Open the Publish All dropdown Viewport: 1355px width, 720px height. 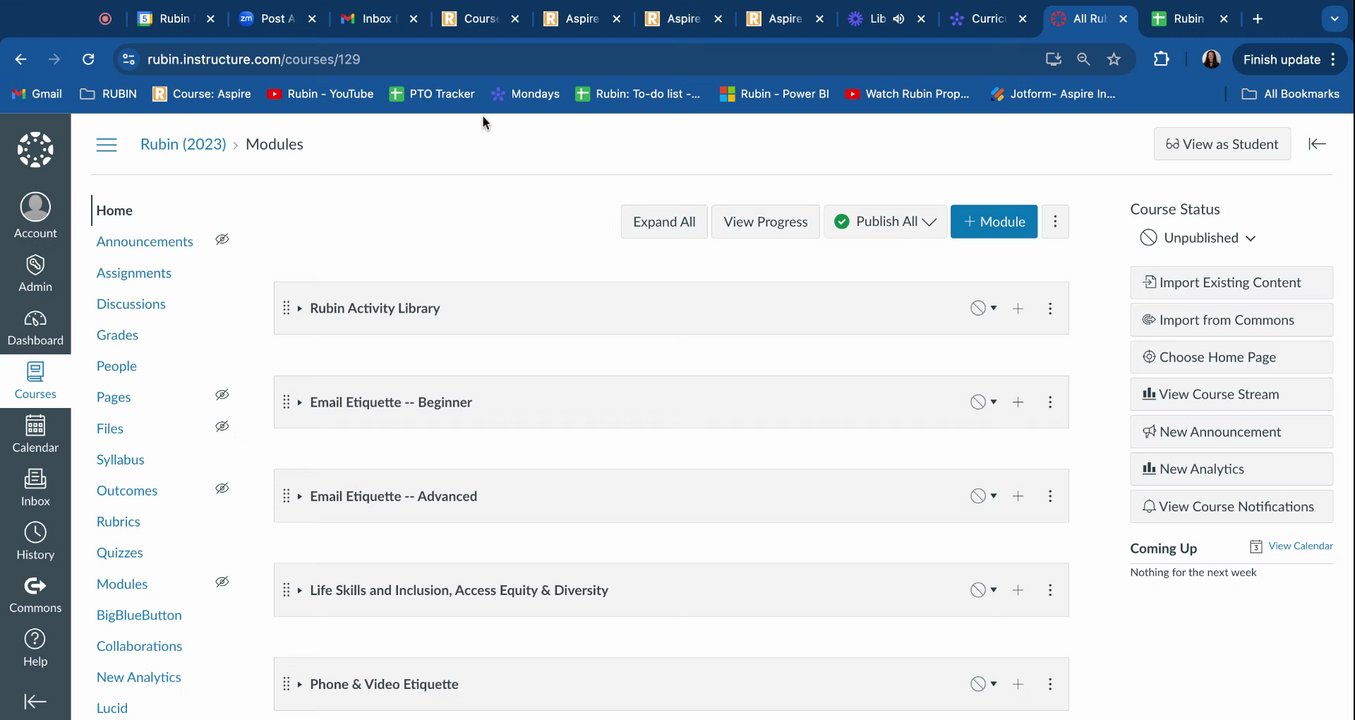pos(885,222)
